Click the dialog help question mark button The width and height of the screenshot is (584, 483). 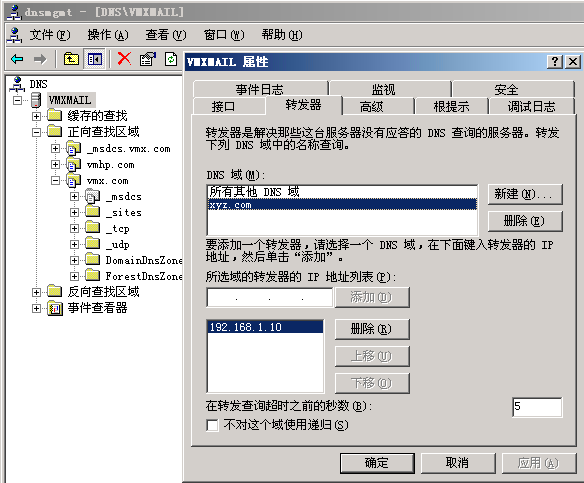pos(555,61)
